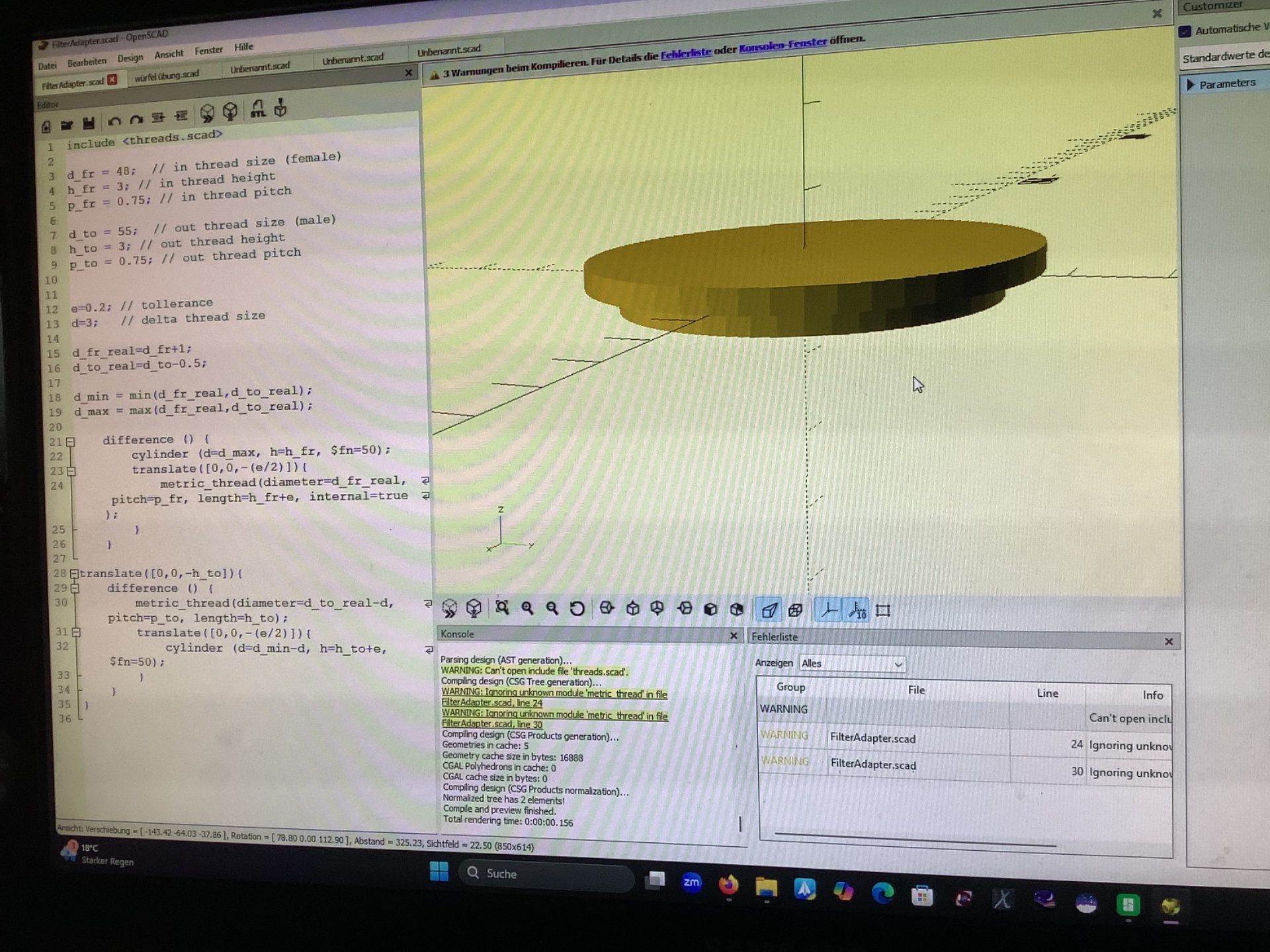The image size is (1270, 952).
Task: Click the Render icon in the viewport toolbar
Action: 474,608
